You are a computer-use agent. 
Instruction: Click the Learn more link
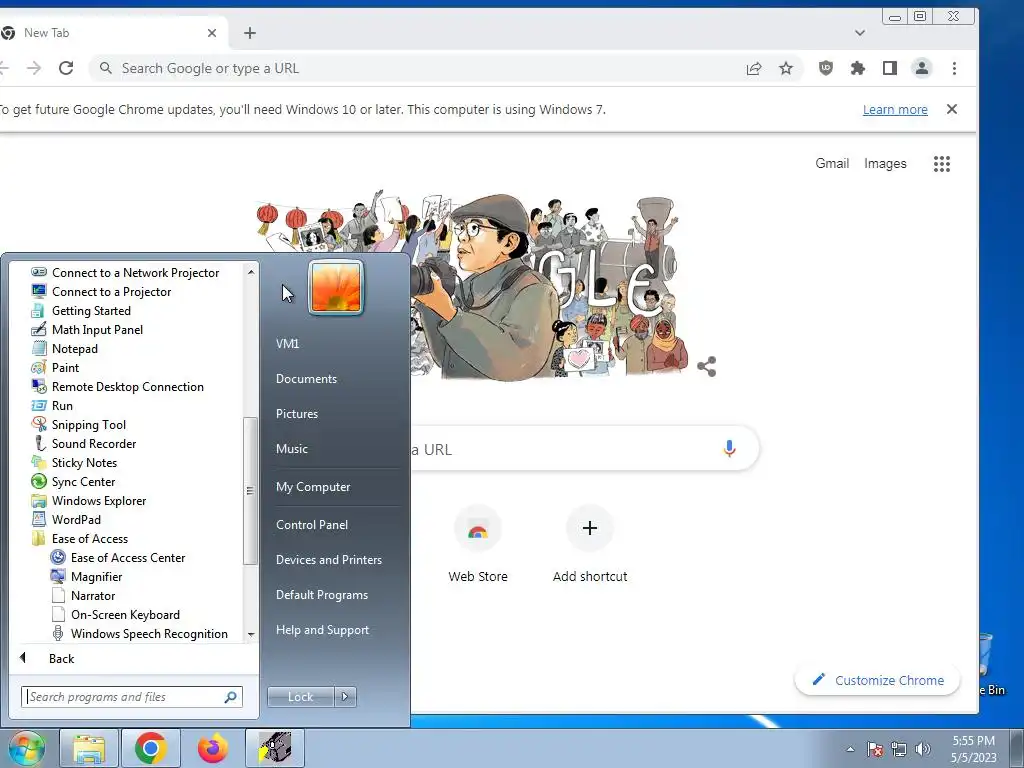(895, 110)
